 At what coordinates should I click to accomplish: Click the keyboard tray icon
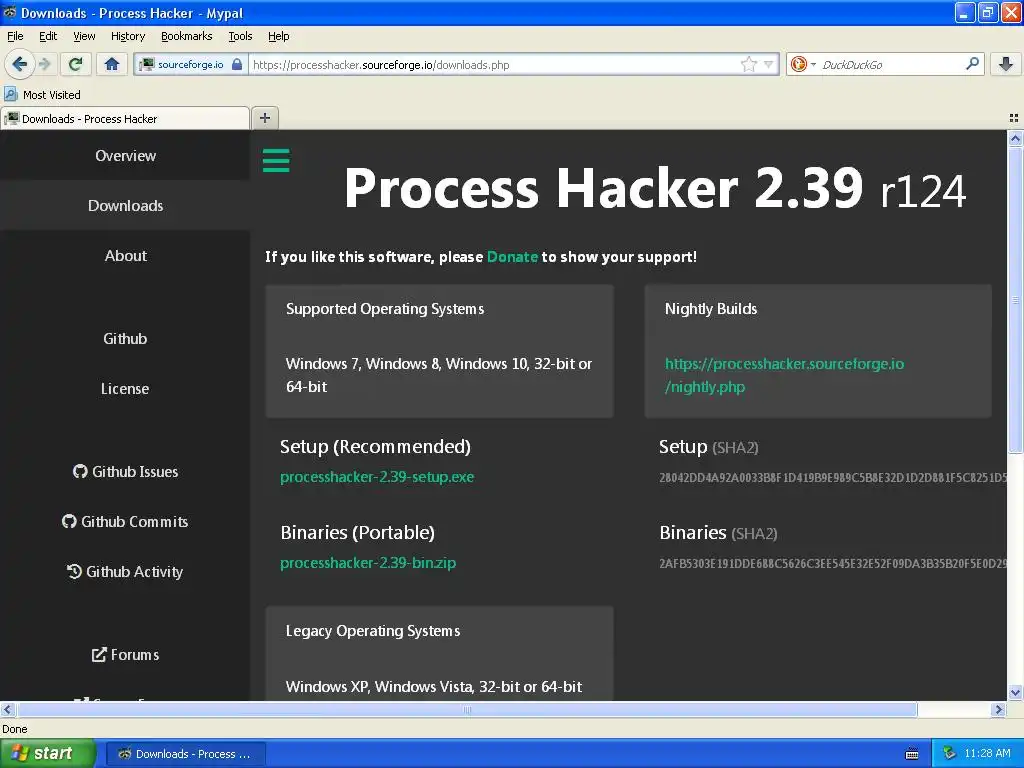[912, 754]
